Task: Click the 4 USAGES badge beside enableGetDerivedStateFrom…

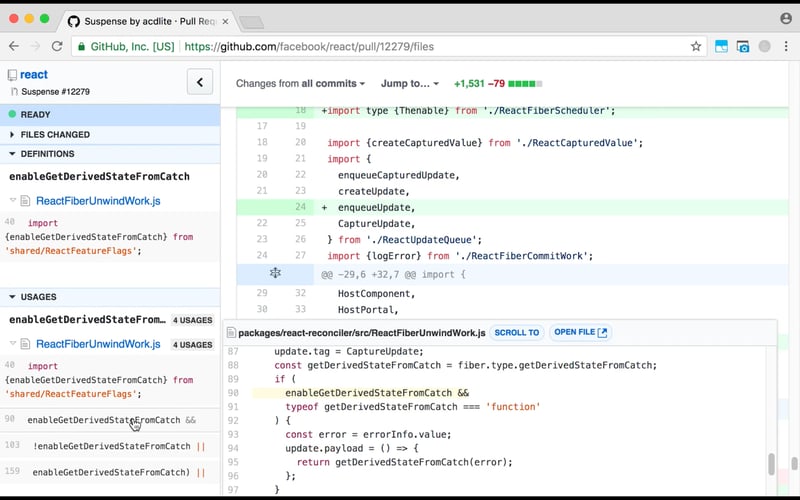Action: [x=192, y=320]
